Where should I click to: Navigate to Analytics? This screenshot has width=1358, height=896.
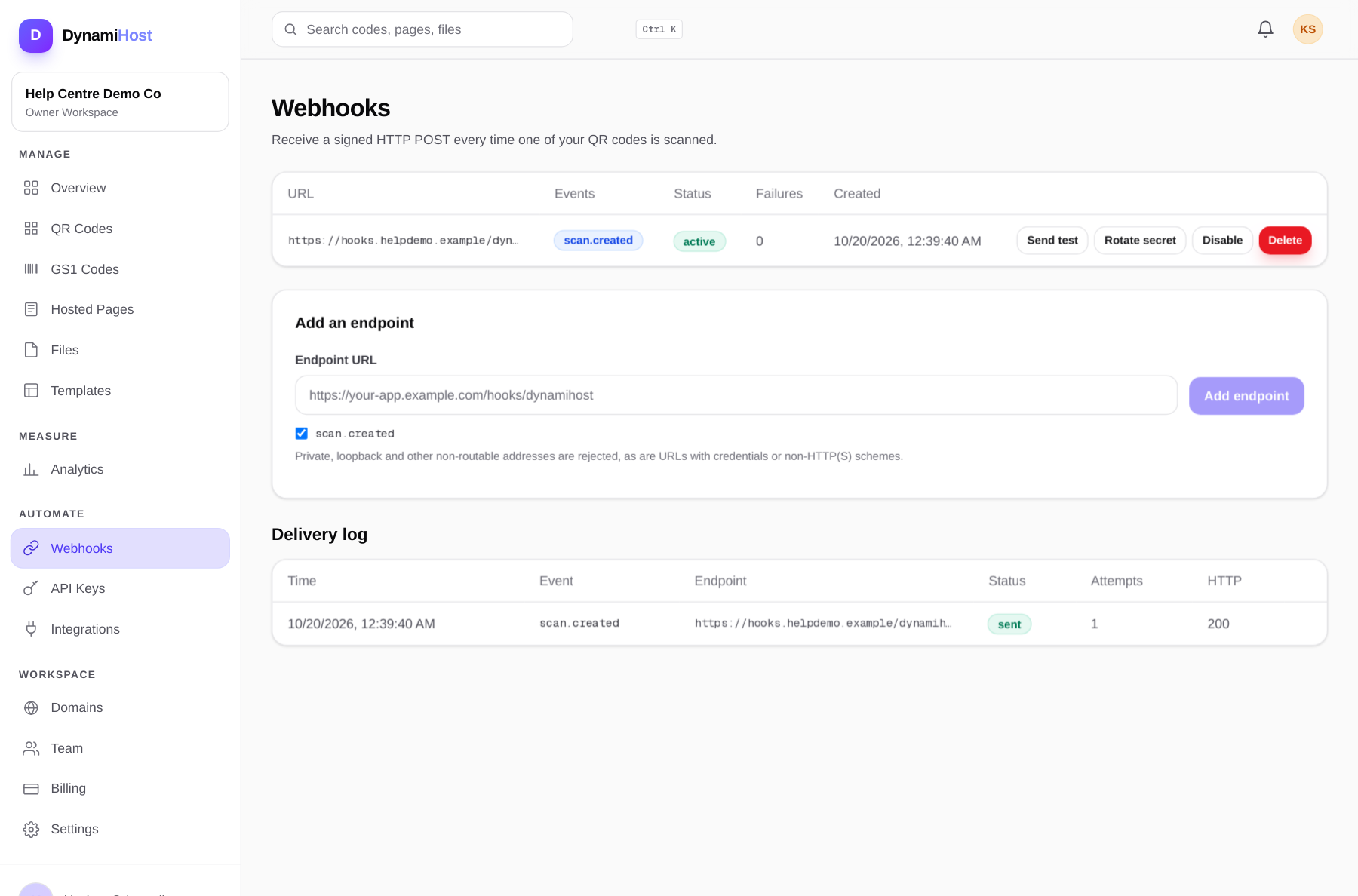120,469
